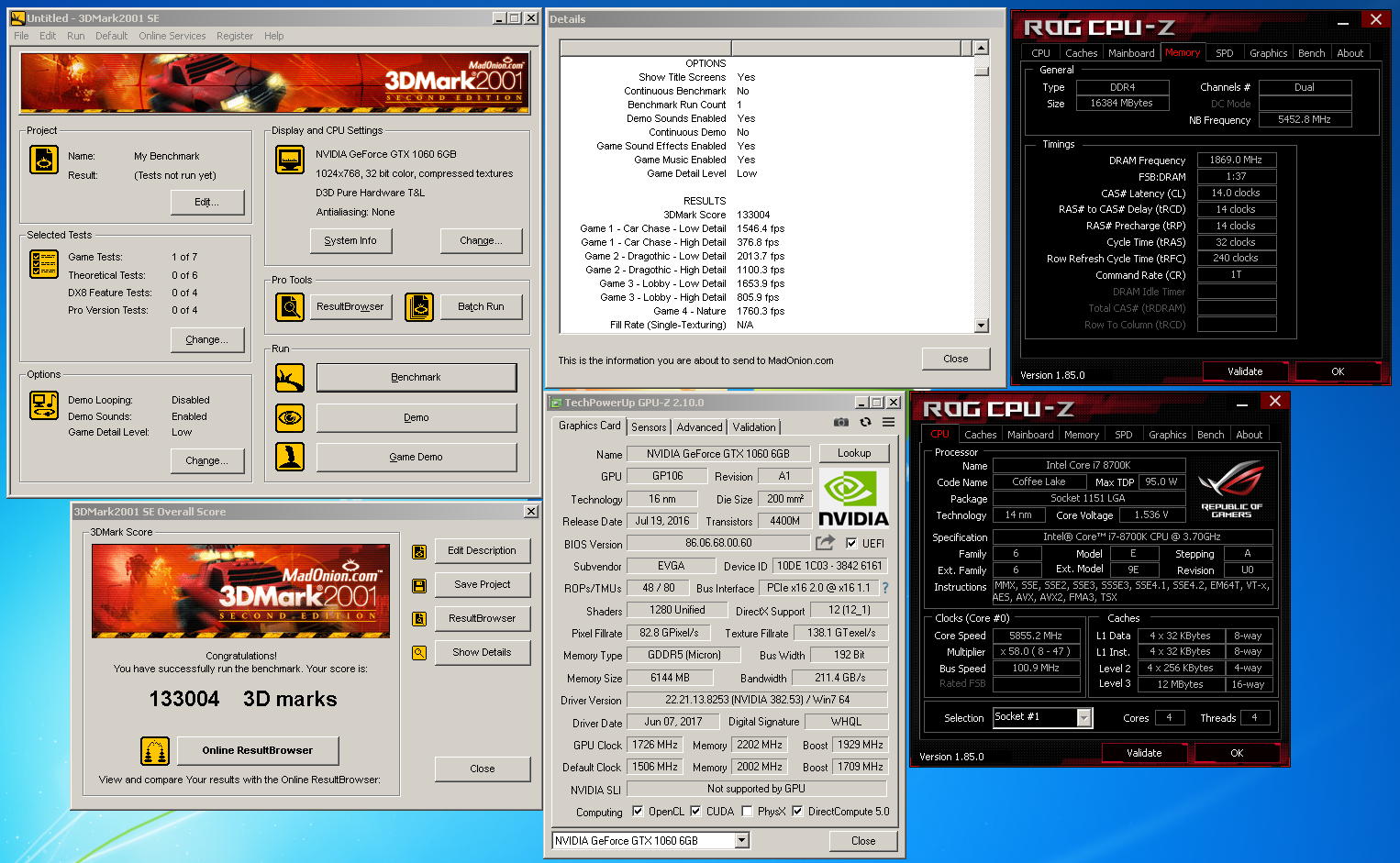Click Validate in the lower CPU-Z window
The height and width of the screenshot is (863, 1400).
pos(1144,753)
